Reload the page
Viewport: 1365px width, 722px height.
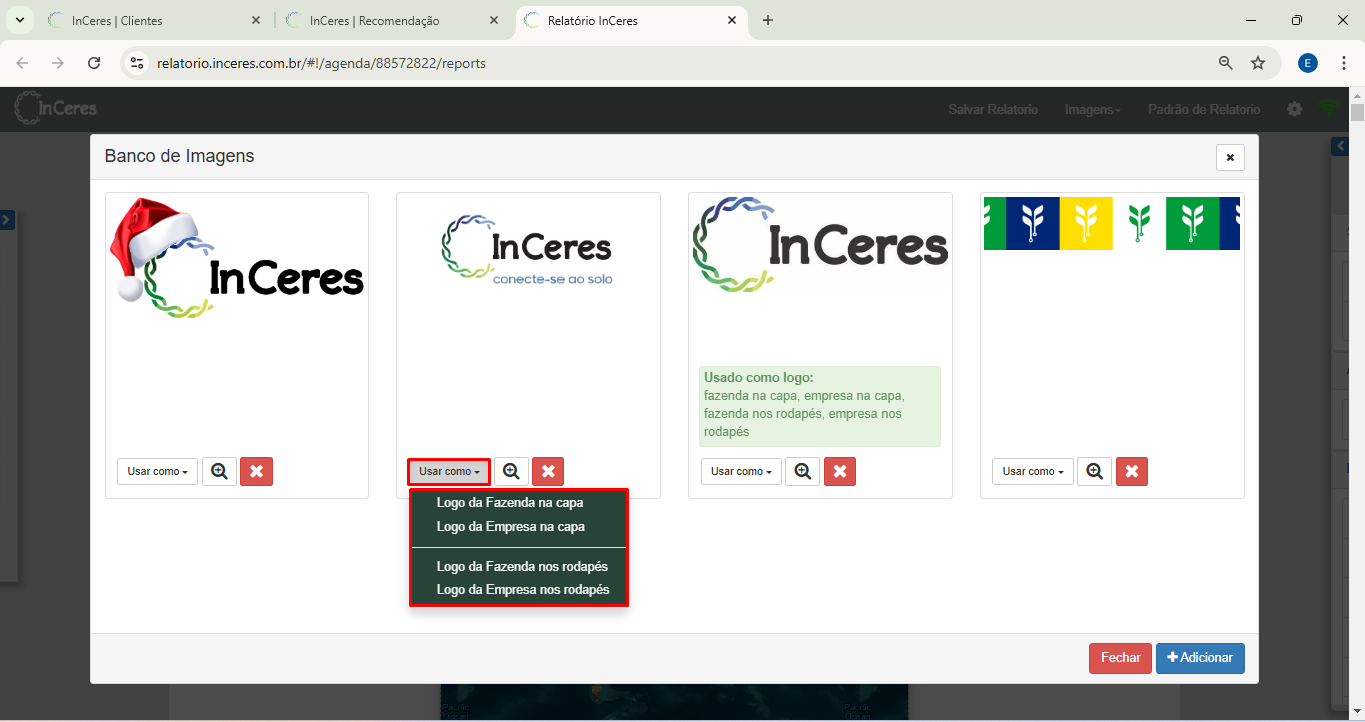(x=94, y=63)
